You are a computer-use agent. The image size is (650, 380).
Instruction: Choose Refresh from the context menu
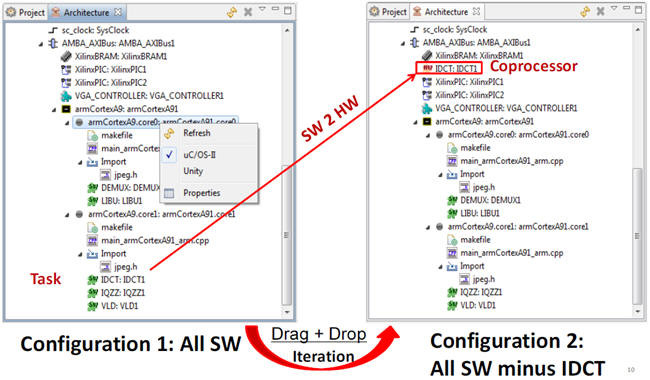point(197,133)
